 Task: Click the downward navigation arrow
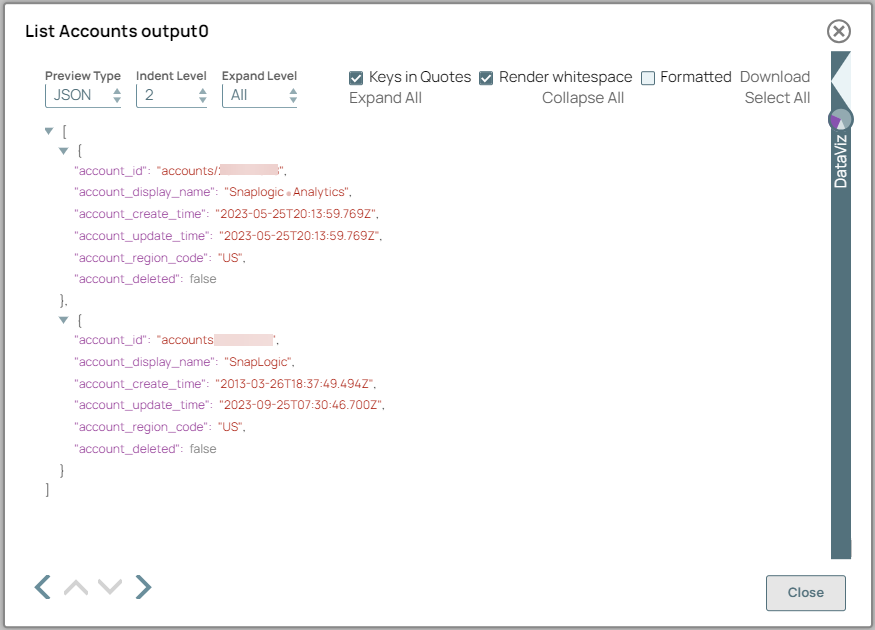click(110, 586)
